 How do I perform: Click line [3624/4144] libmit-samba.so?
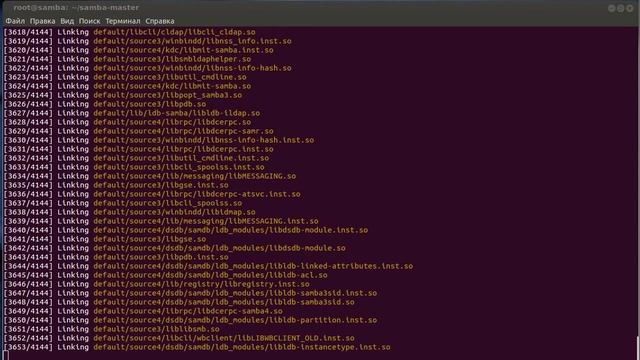tap(127, 86)
